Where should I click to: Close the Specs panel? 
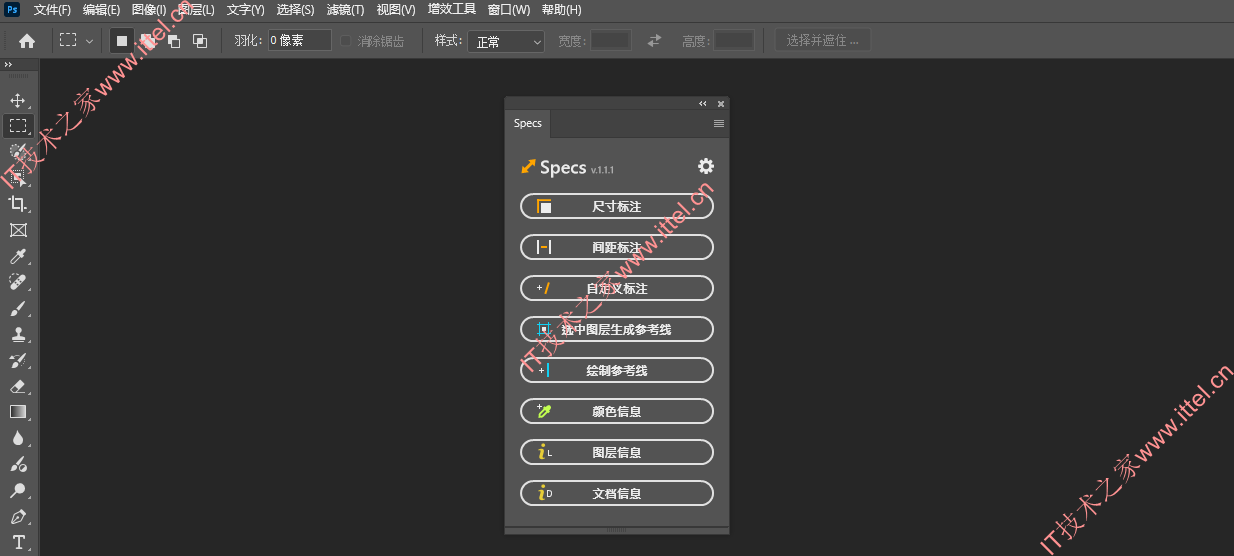720,103
